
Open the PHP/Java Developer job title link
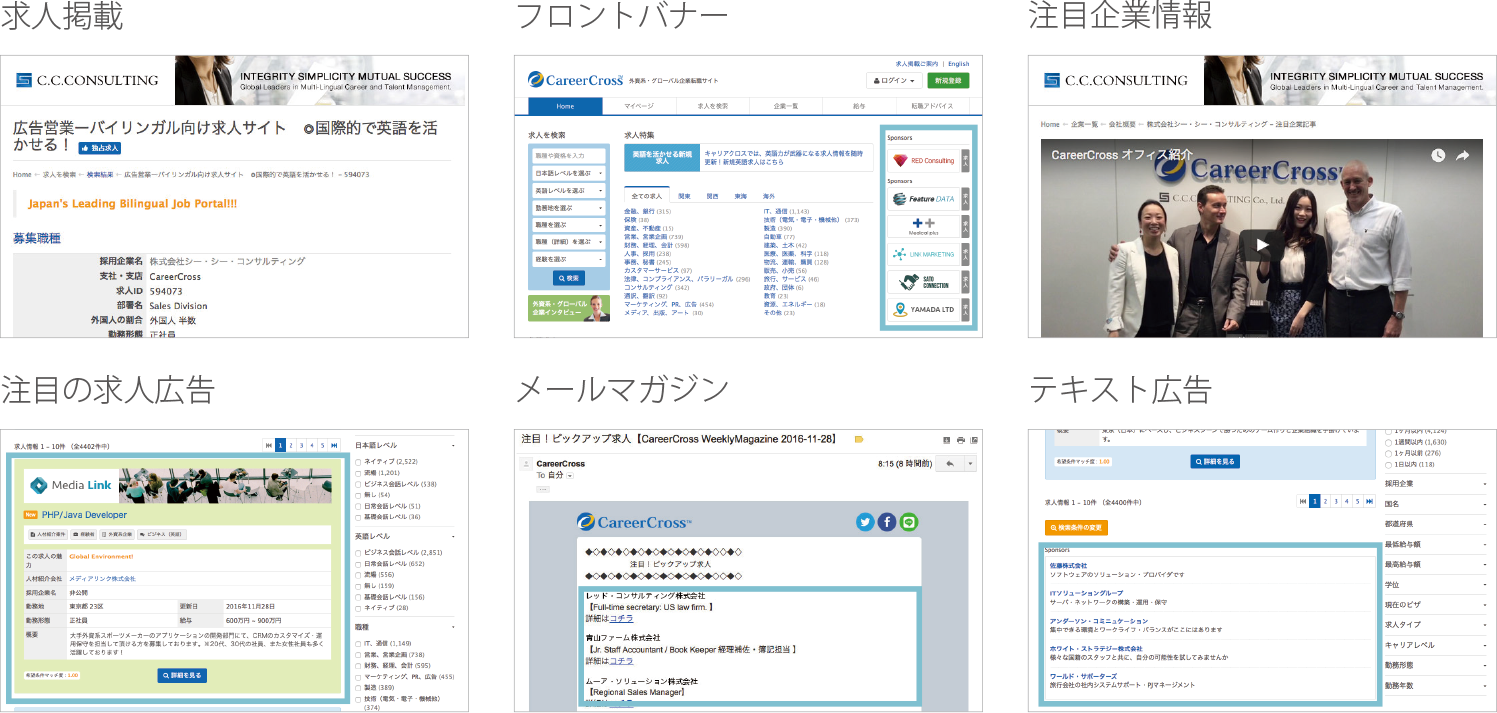[85, 515]
